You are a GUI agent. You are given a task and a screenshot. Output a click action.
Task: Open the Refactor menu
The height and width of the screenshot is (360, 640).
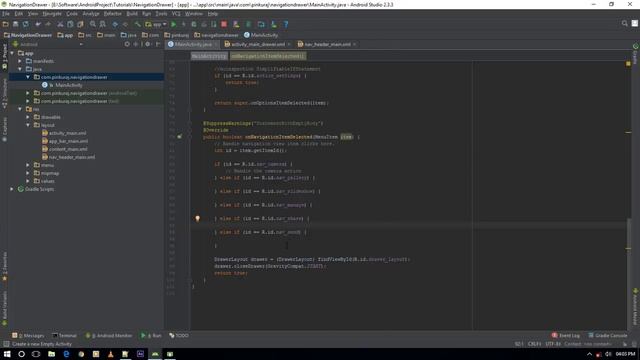113,13
